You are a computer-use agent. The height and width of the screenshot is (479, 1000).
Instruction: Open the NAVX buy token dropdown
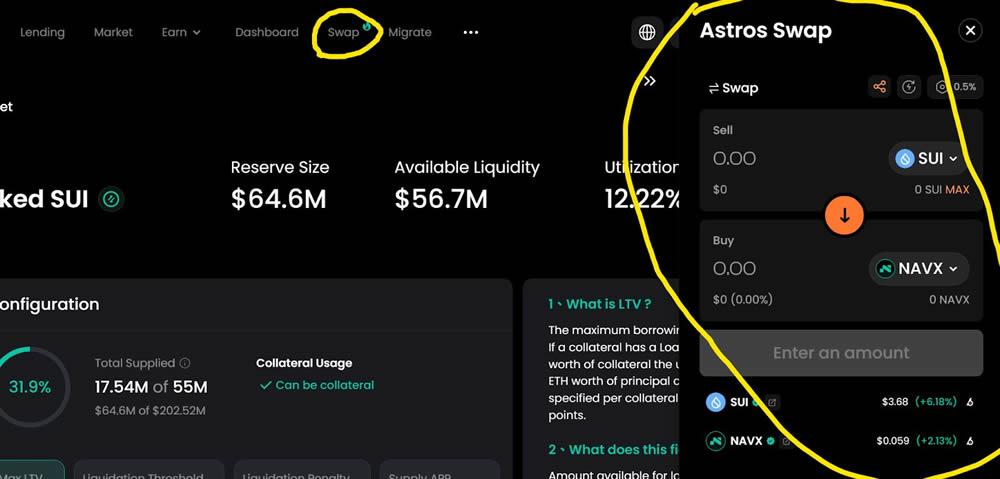pos(919,269)
